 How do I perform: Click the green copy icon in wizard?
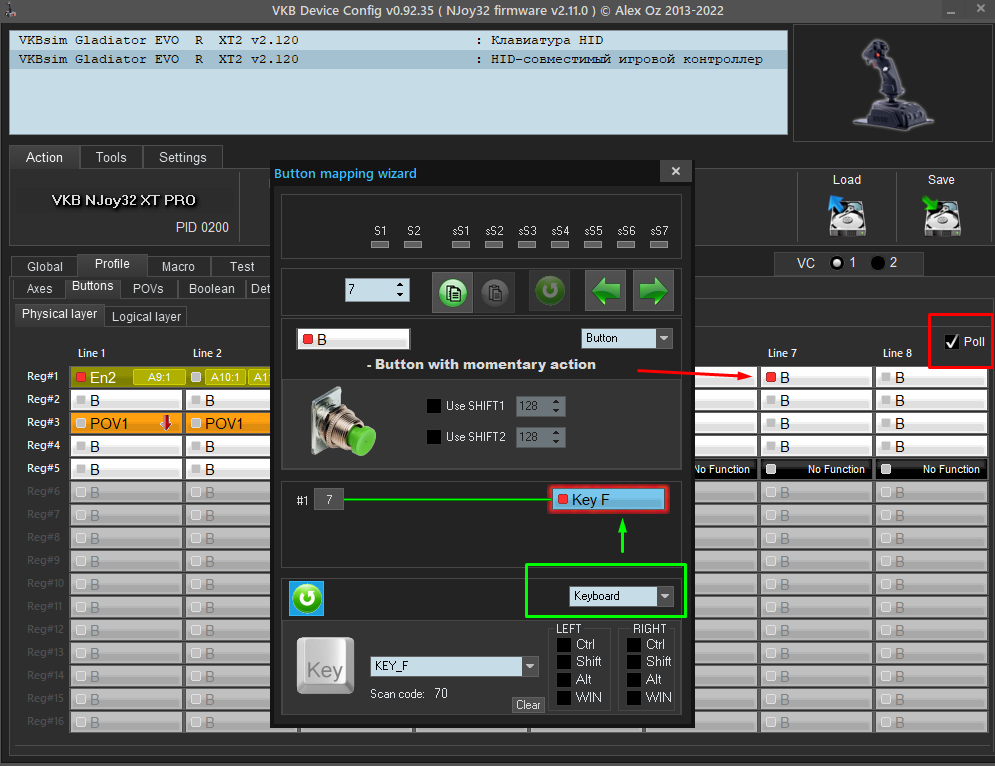pyautogui.click(x=452, y=292)
